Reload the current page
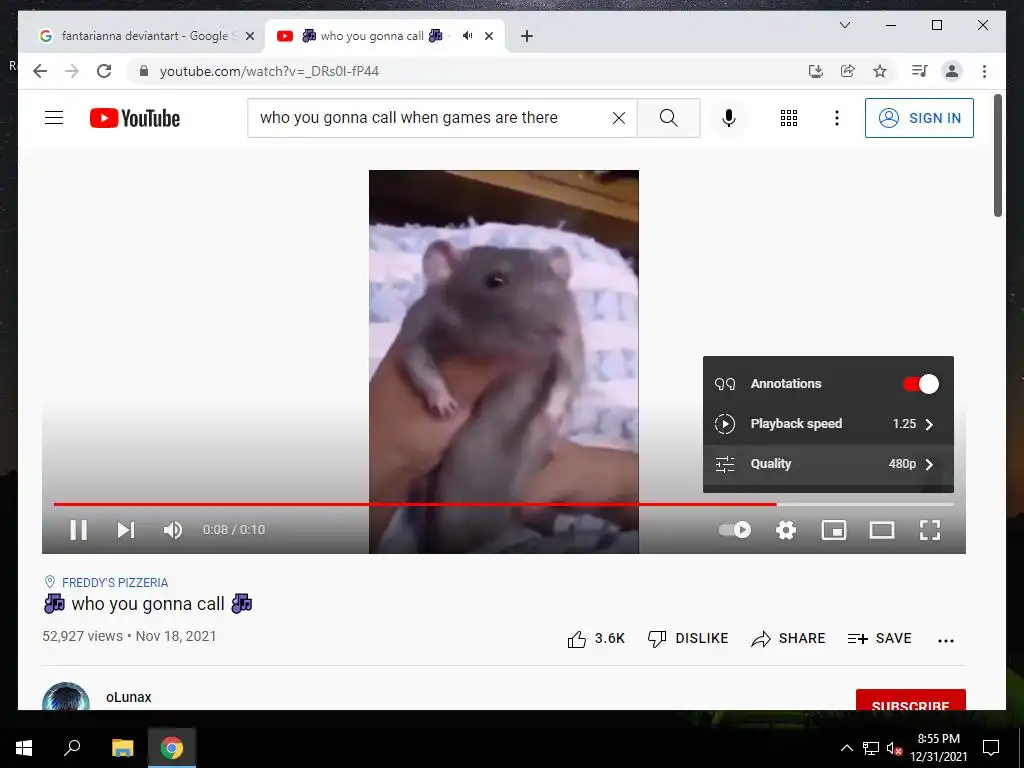The width and height of the screenshot is (1024, 768). 104,71
